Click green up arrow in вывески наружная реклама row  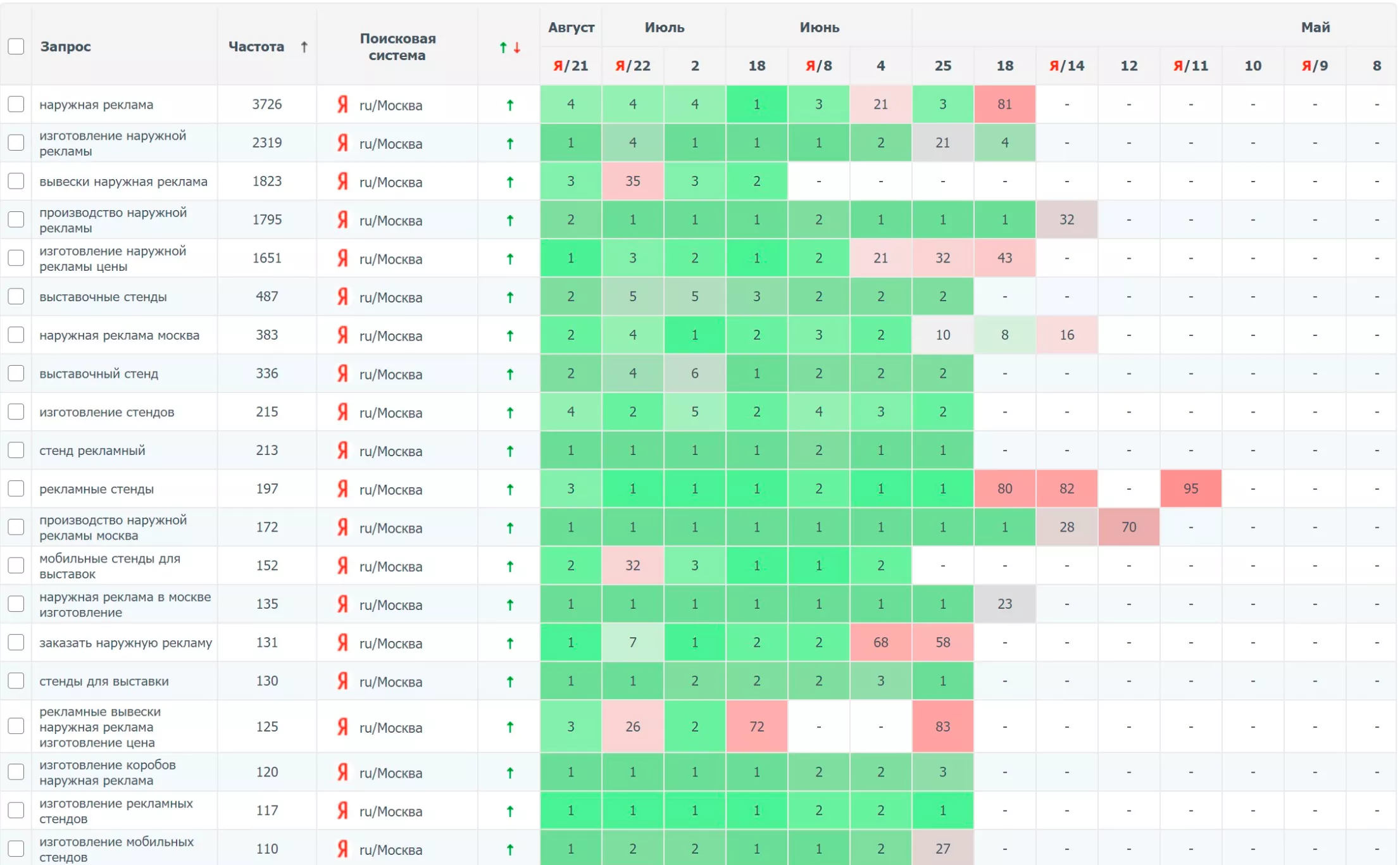tap(509, 182)
